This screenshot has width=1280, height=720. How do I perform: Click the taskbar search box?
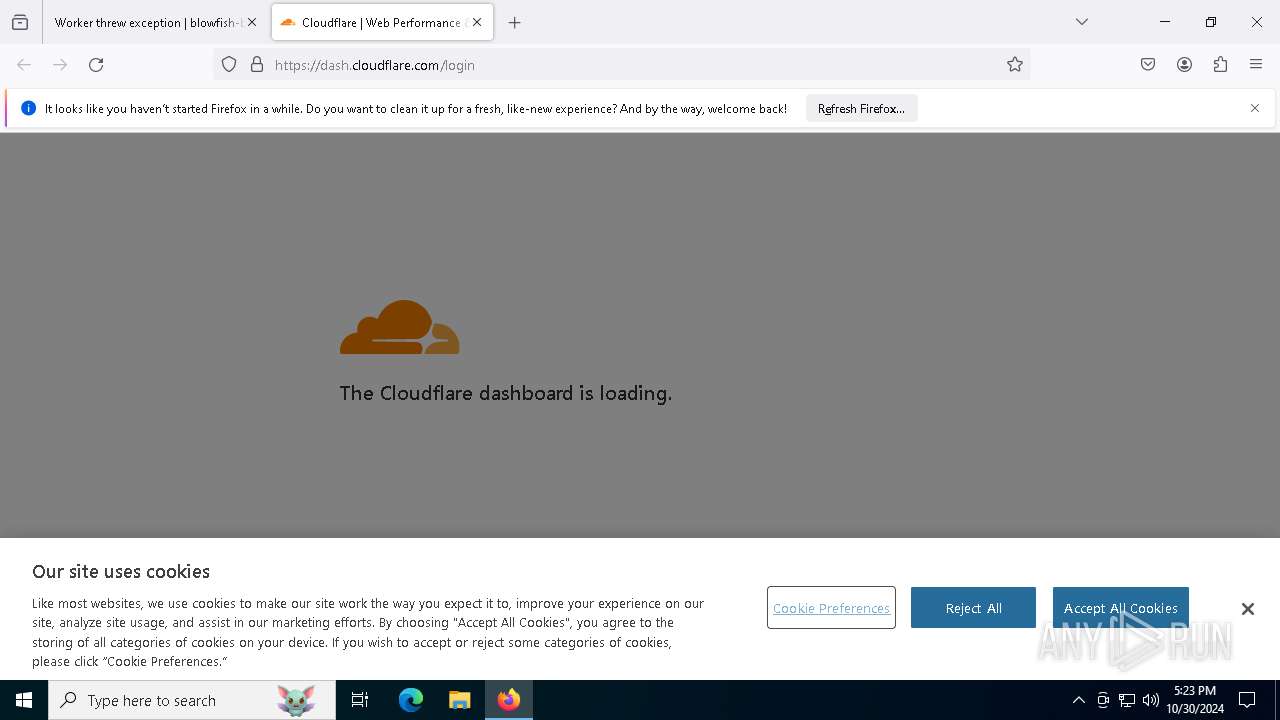(192, 700)
